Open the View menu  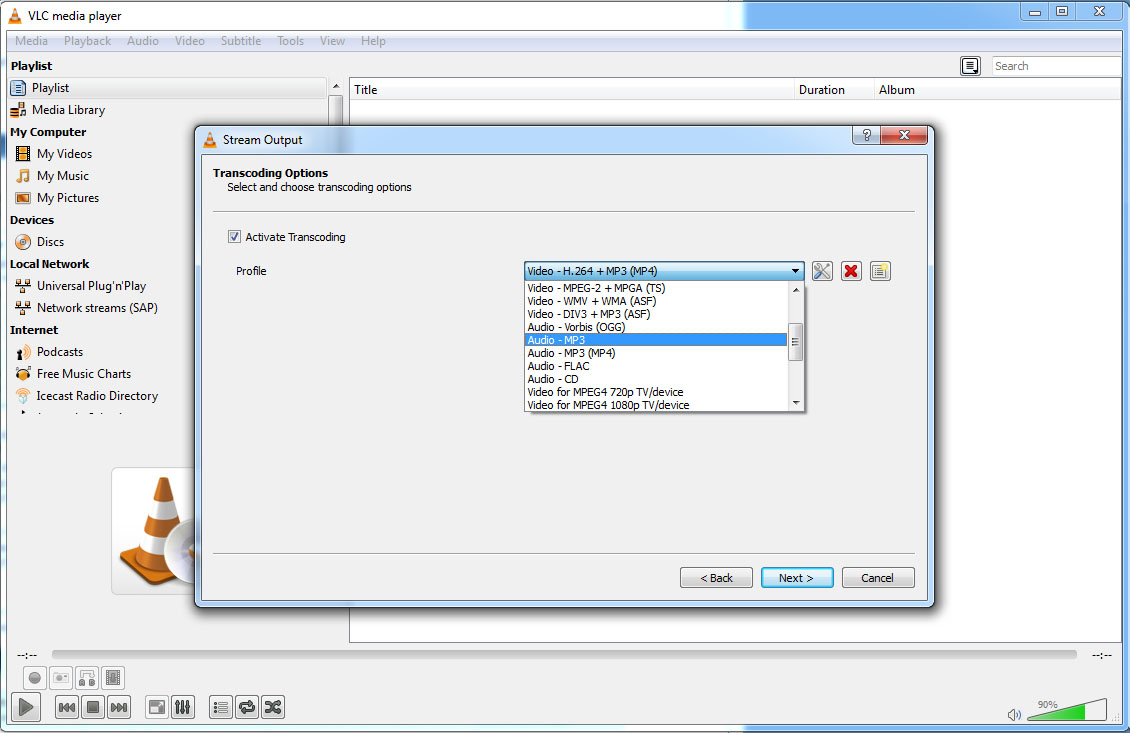point(332,41)
